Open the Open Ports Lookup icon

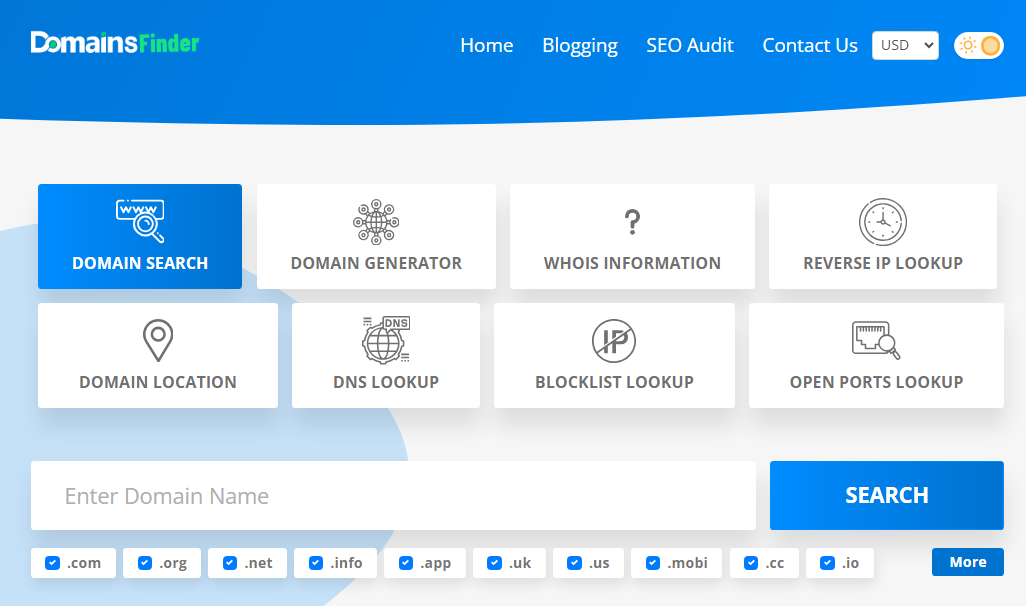tap(876, 341)
